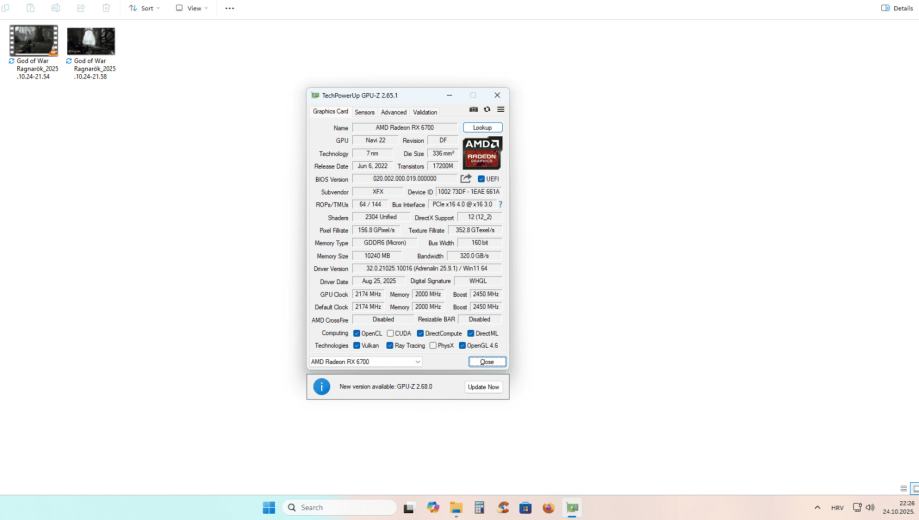Toggle the CUDA checkbox
Viewport: 919px width, 520px height.
coord(390,334)
